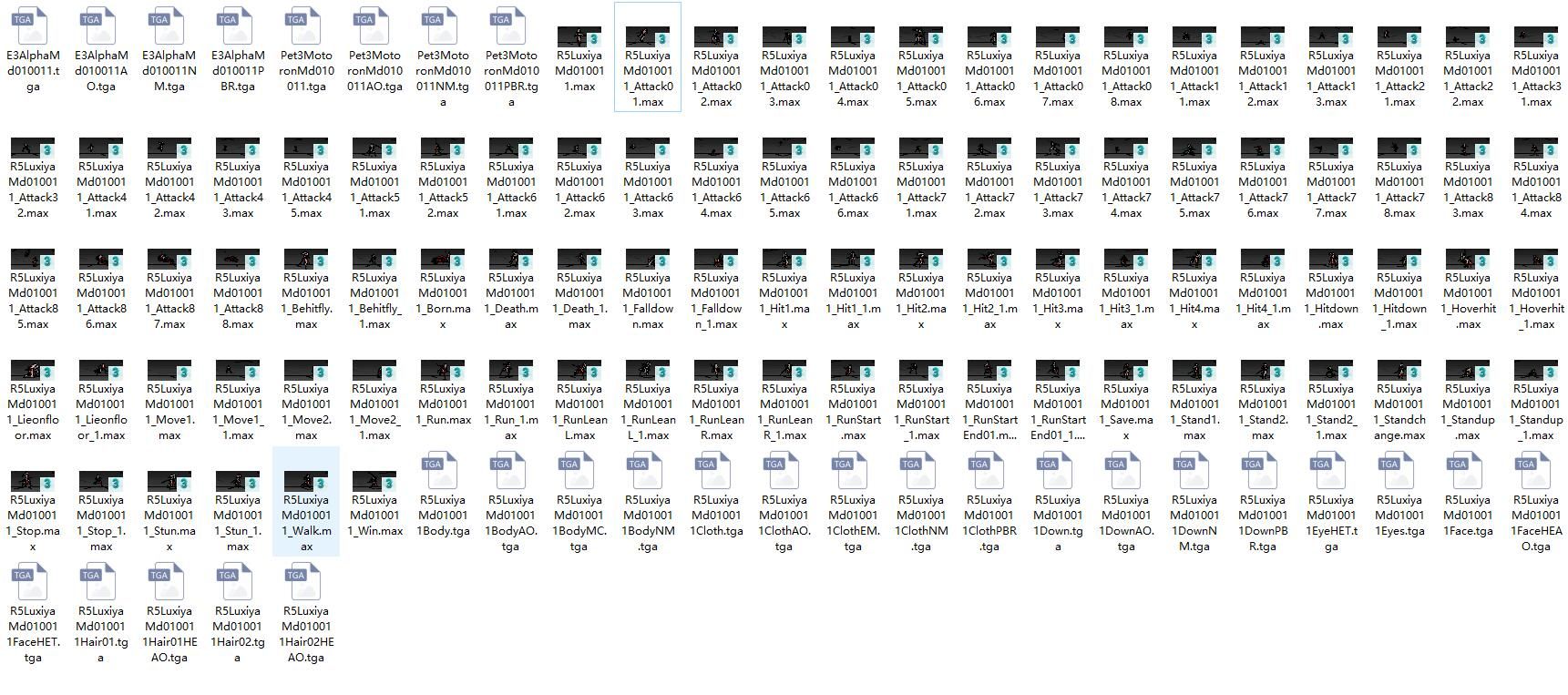Click the R5LuxiyaMd010011_Stop.max thumbnail
The width and height of the screenshot is (1568, 695).
point(33,481)
